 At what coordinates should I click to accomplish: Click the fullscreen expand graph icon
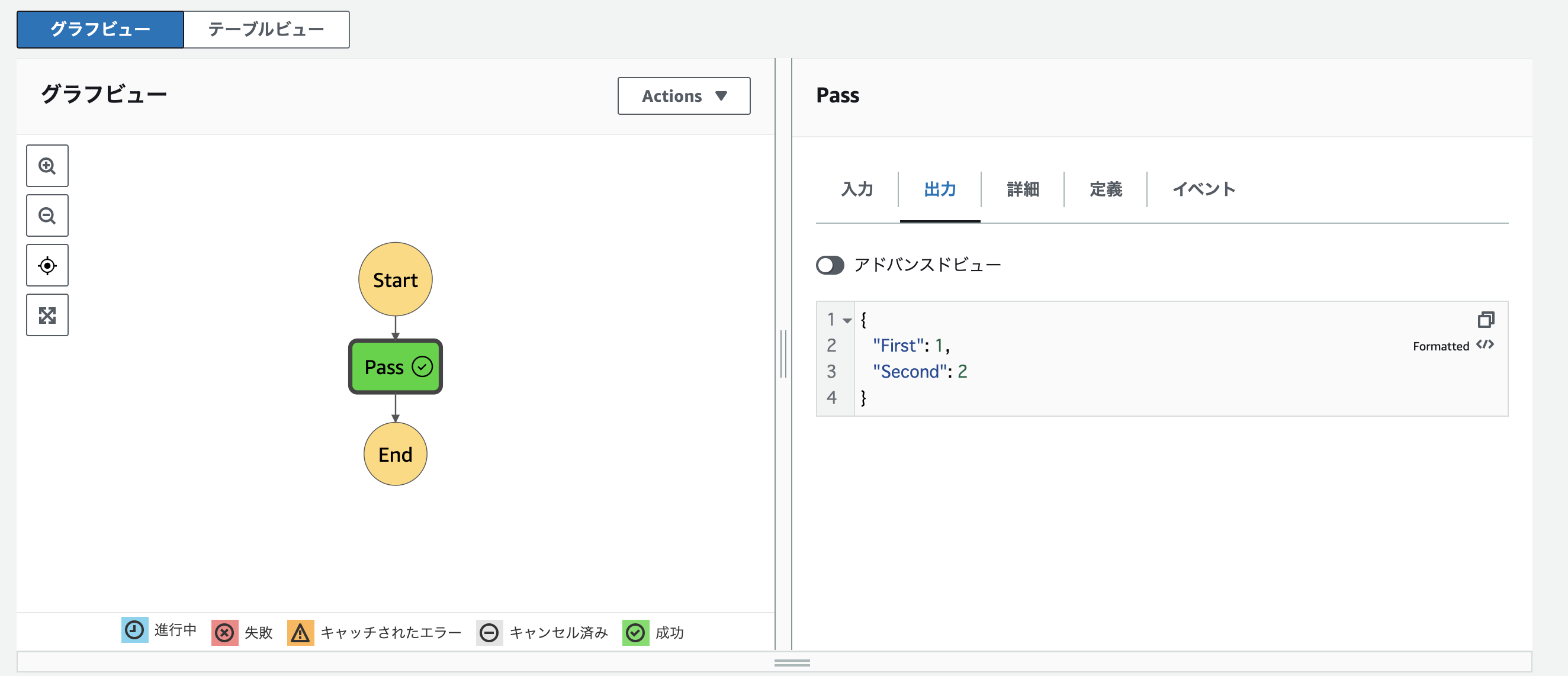coord(47,315)
